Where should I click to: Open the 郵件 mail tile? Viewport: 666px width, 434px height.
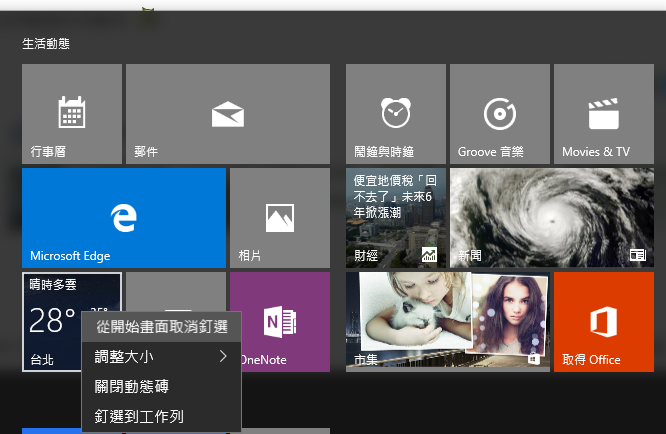pyautogui.click(x=228, y=114)
